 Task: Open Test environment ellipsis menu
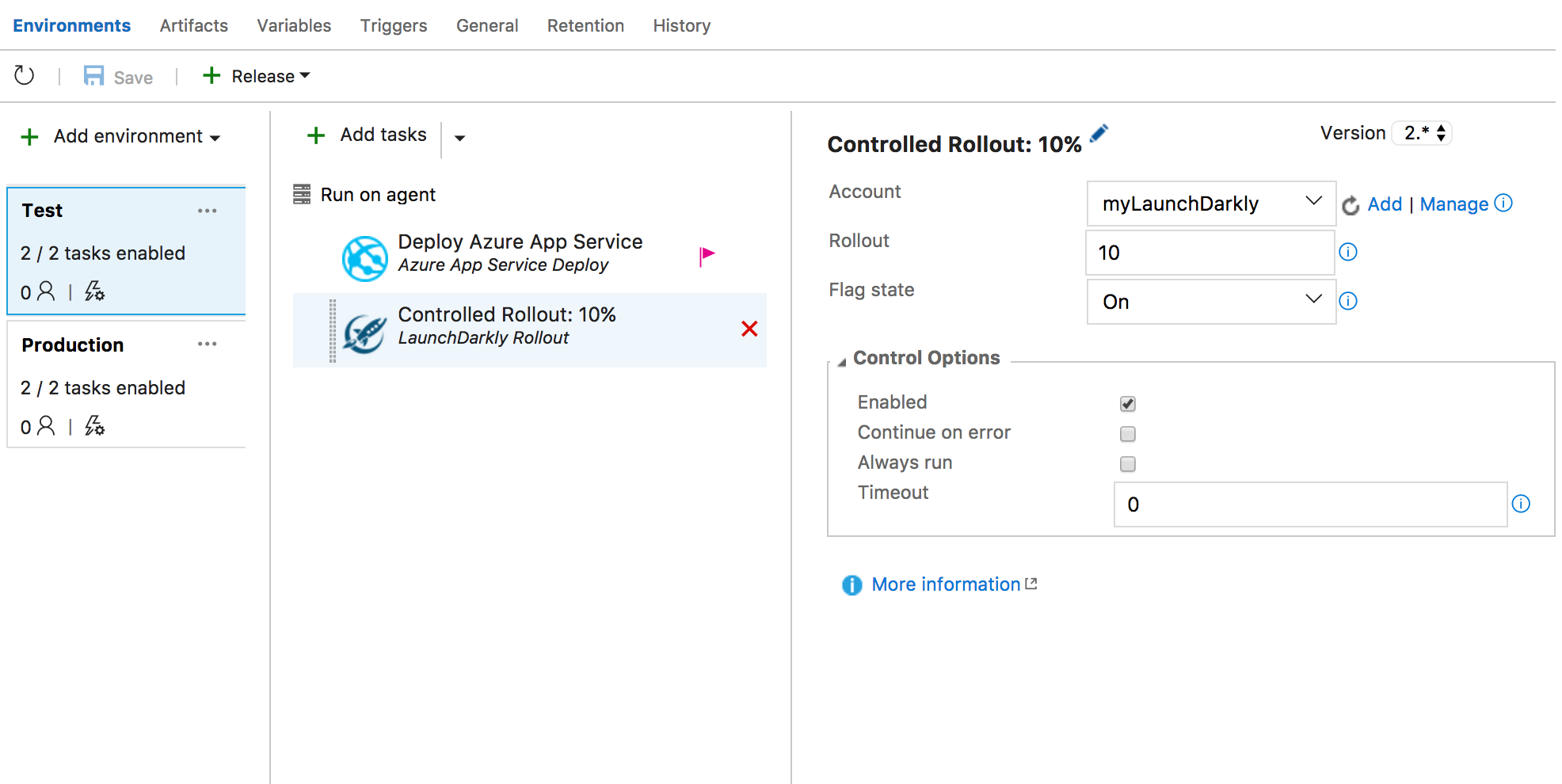pyautogui.click(x=208, y=211)
